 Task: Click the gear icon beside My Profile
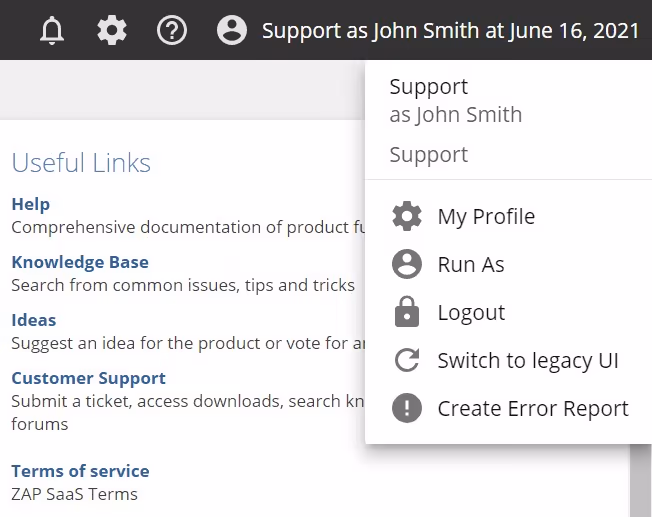point(407,217)
